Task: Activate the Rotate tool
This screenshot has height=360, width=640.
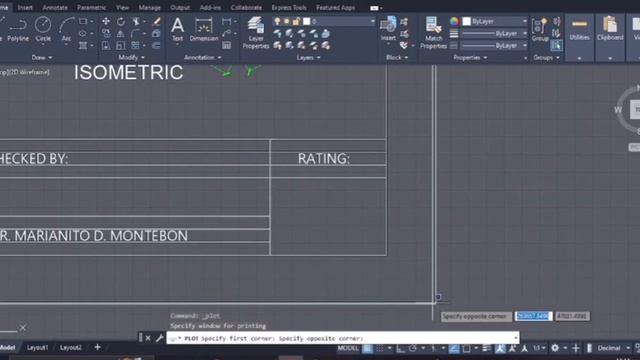Action: coord(121,21)
